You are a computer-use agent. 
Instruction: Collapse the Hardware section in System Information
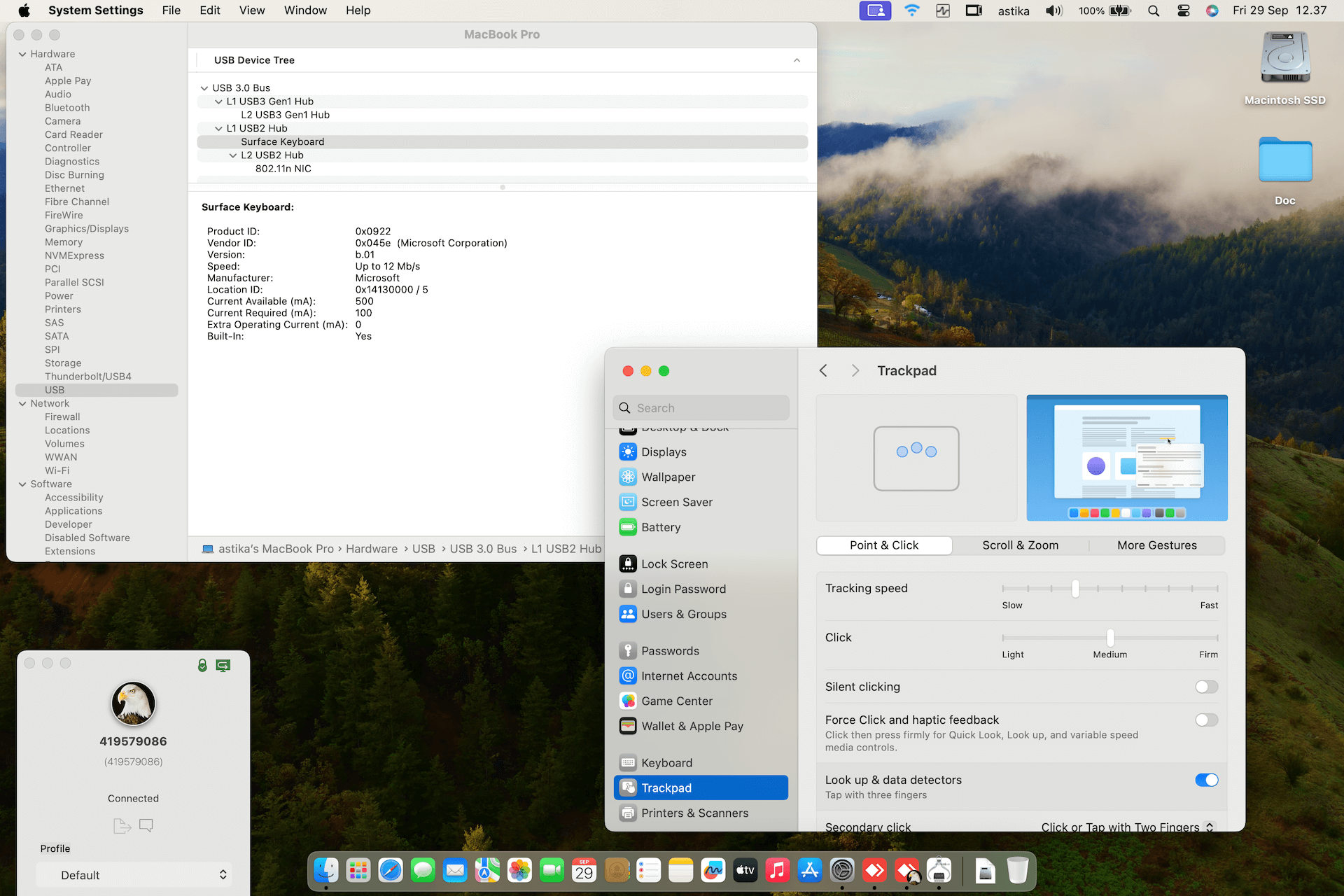(x=22, y=54)
